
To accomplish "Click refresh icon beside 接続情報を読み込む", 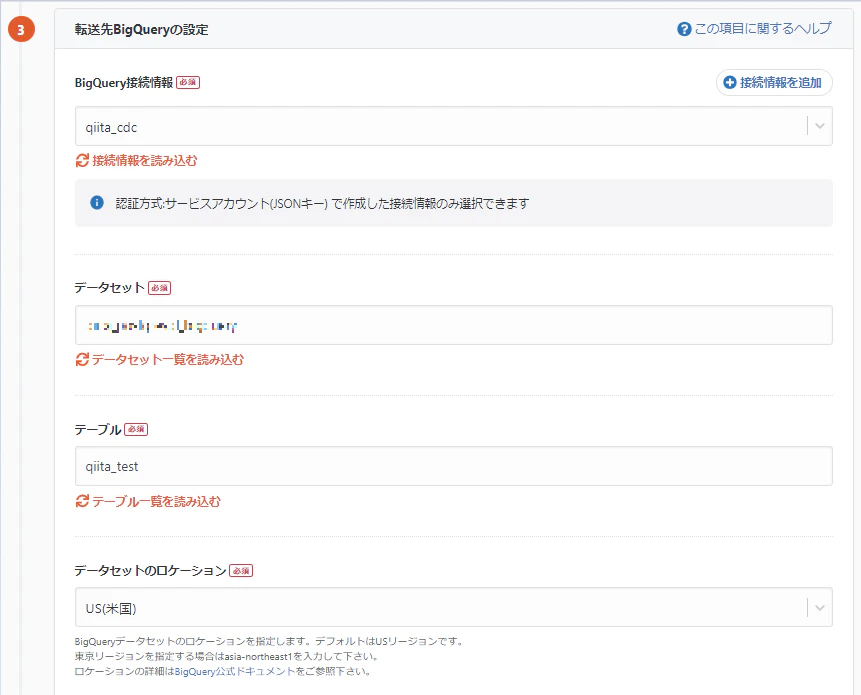I will (82, 160).
